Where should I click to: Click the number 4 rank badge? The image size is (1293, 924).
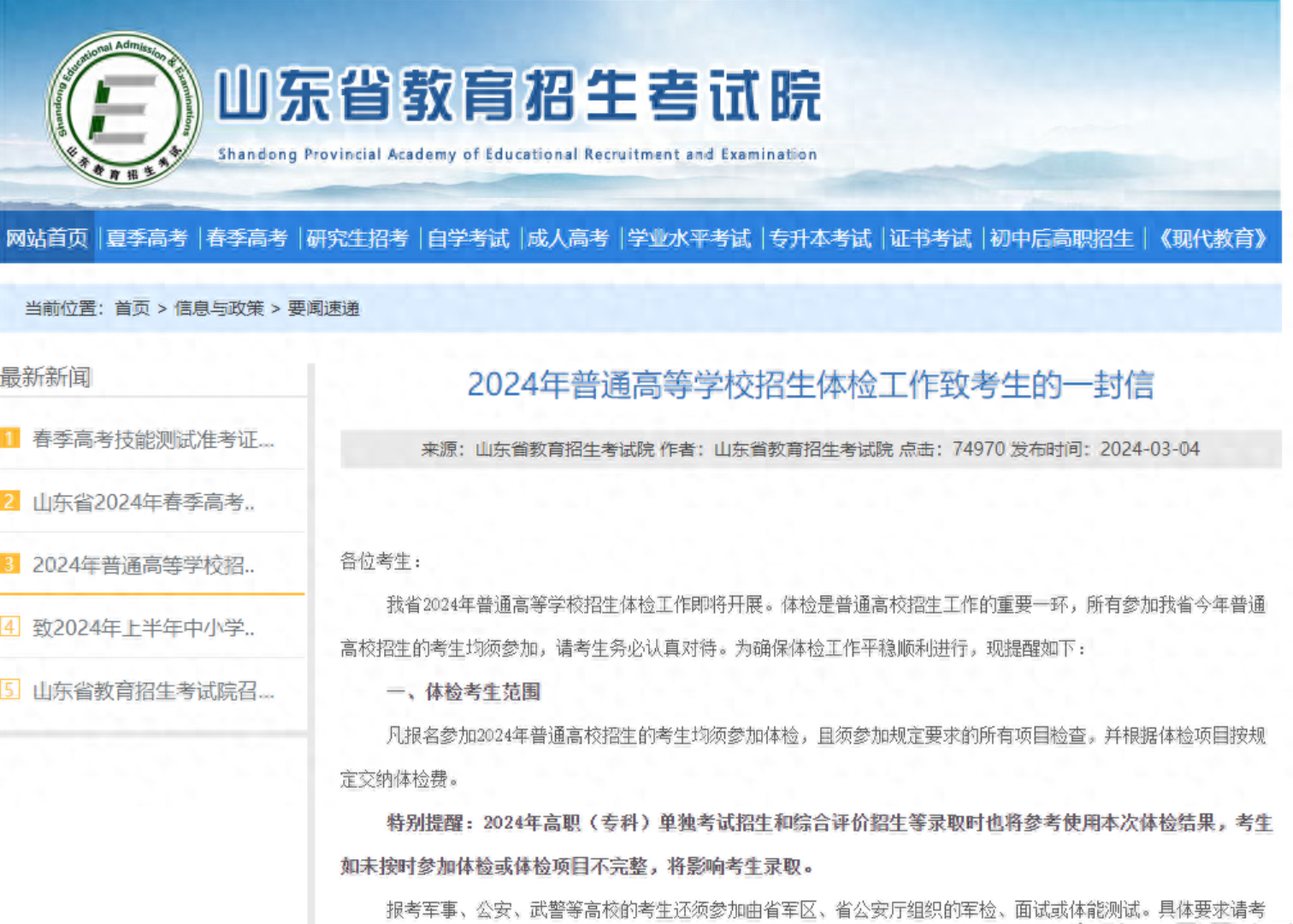point(9,627)
